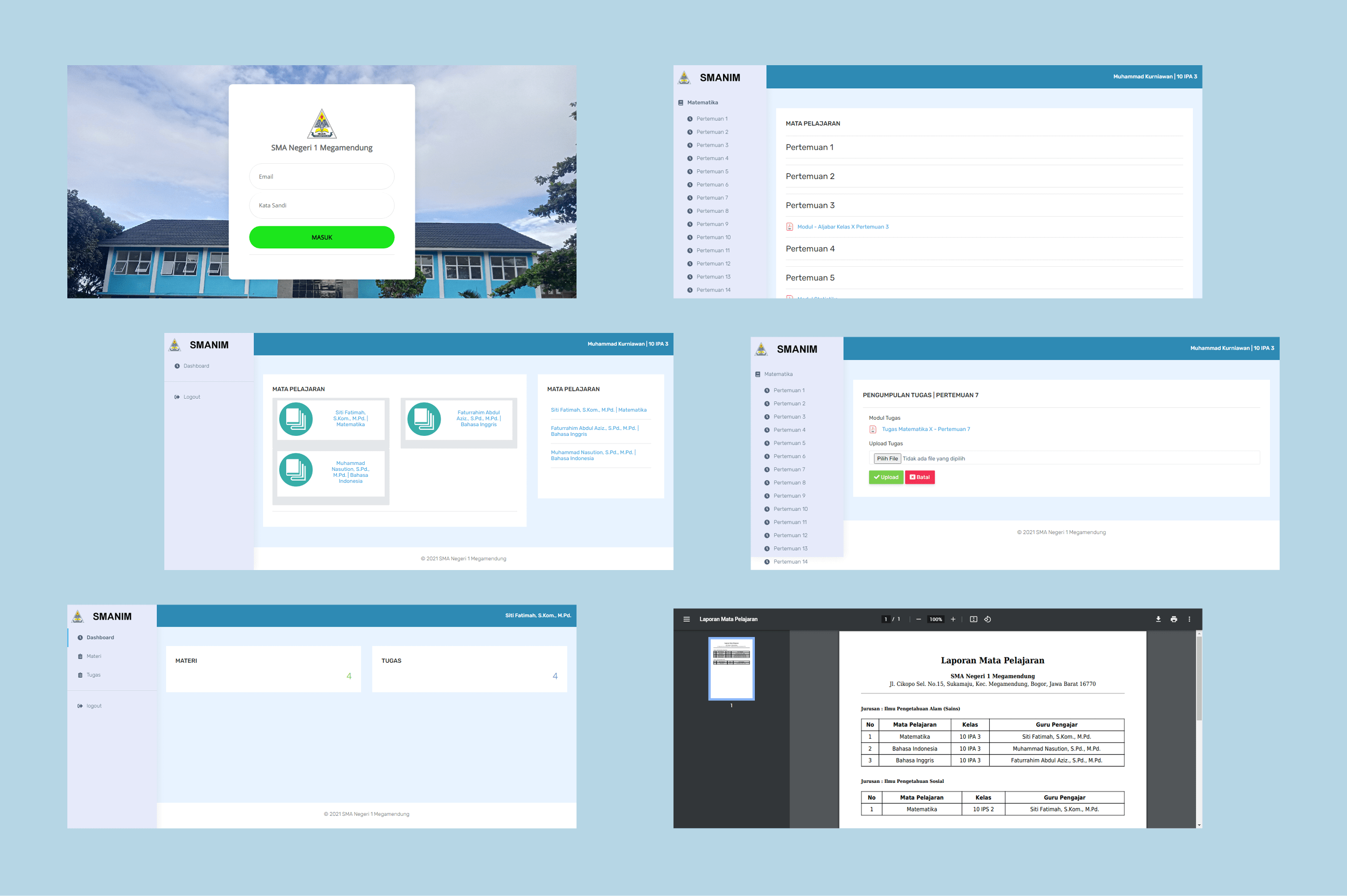The width and height of the screenshot is (1347, 896).
Task: Click the PDF page number field showing 1
Action: pyautogui.click(x=886, y=619)
